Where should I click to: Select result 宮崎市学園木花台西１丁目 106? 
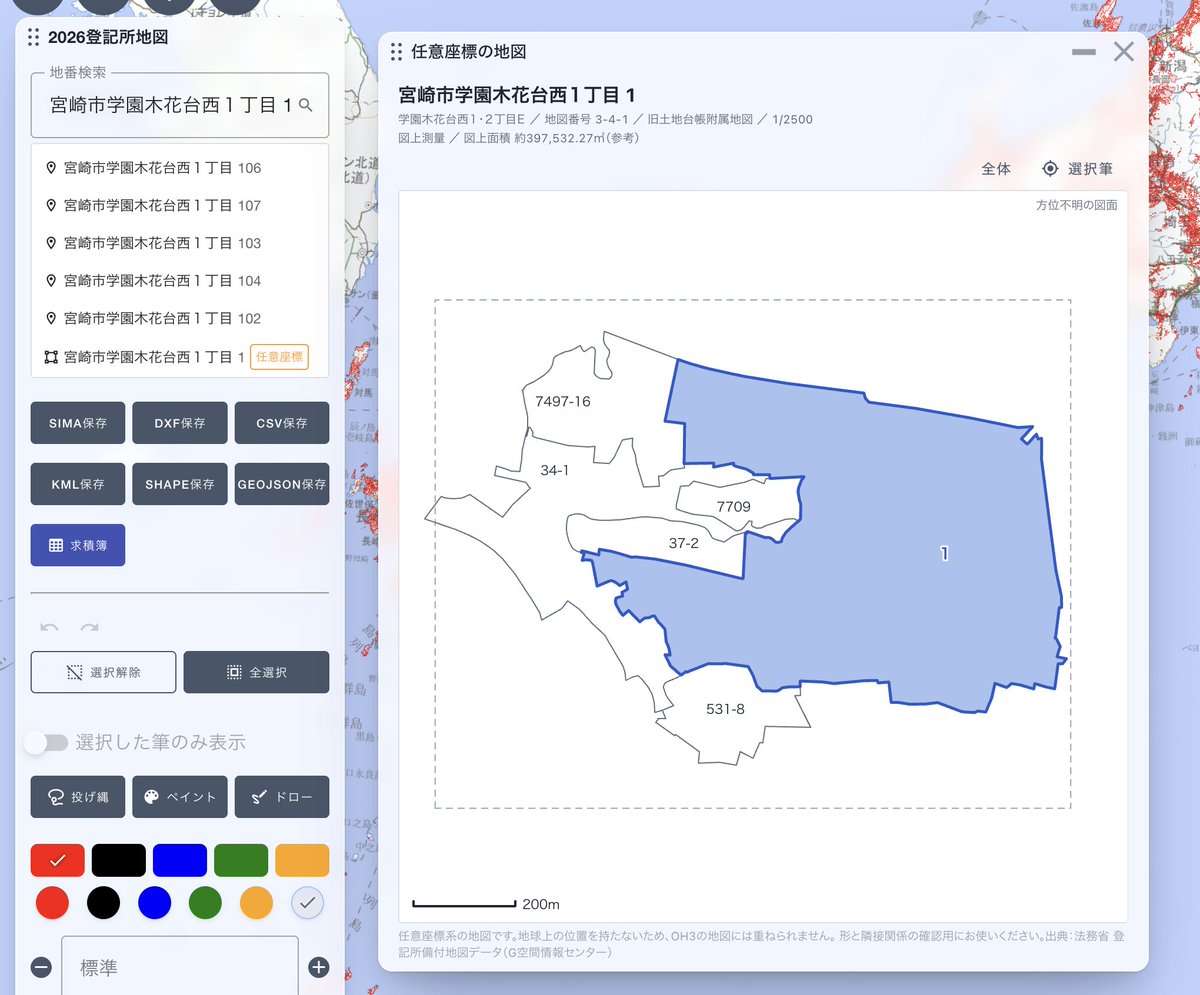point(180,168)
